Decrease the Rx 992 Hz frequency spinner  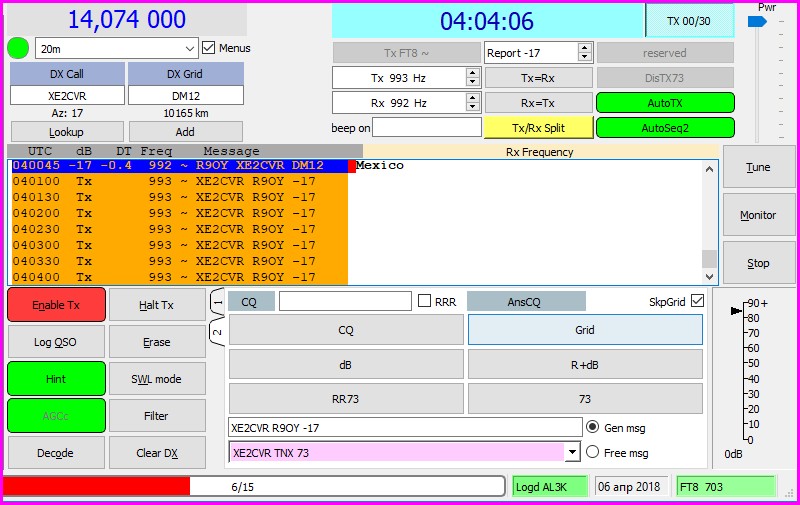pos(472,107)
